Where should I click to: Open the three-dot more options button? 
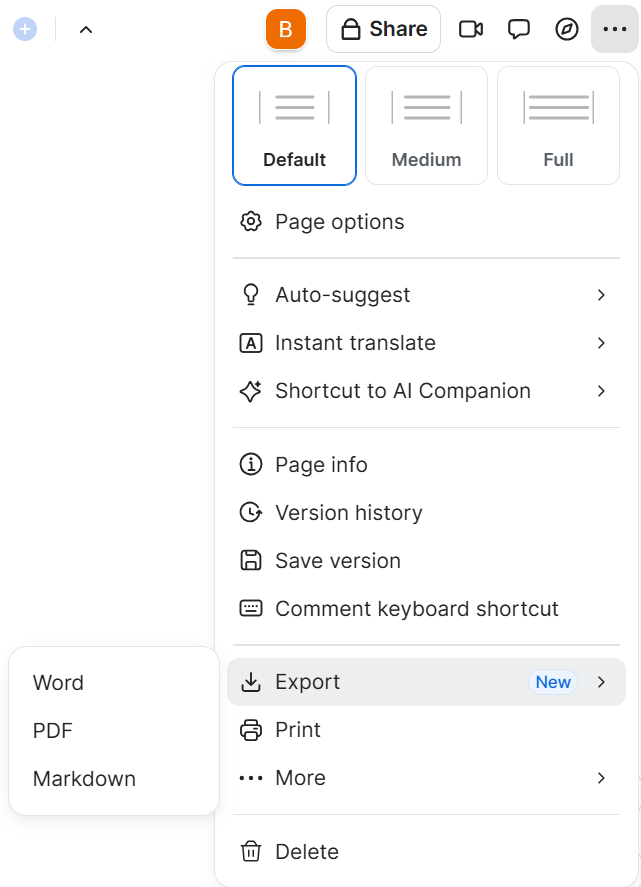615,29
